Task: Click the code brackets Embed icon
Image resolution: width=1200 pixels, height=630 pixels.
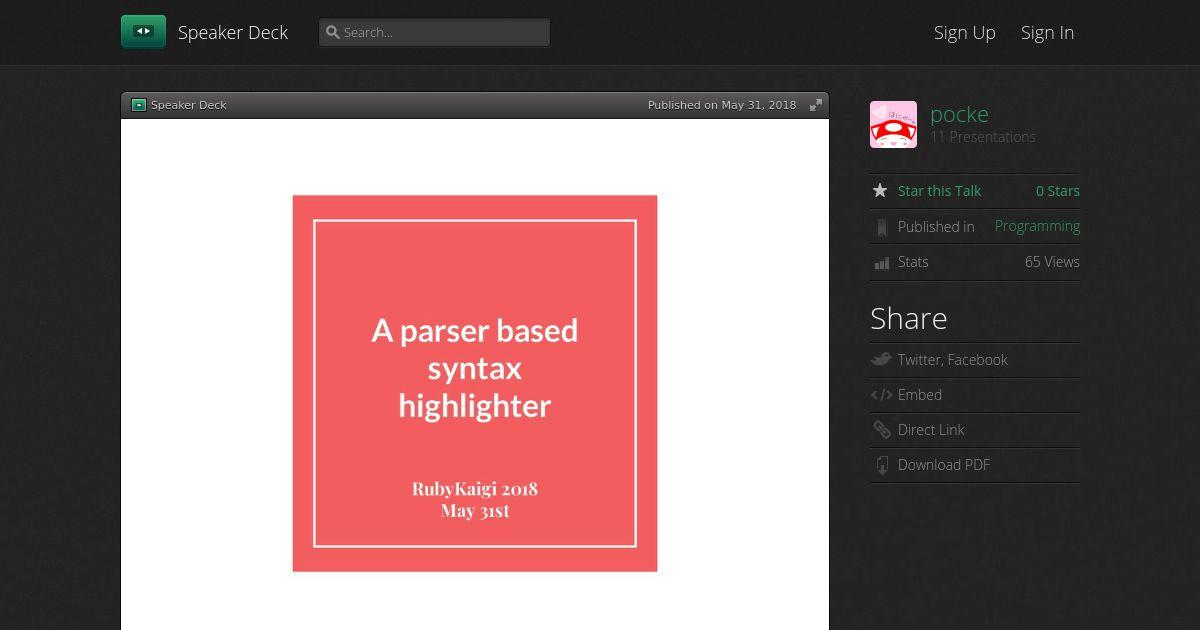Action: [x=881, y=395]
